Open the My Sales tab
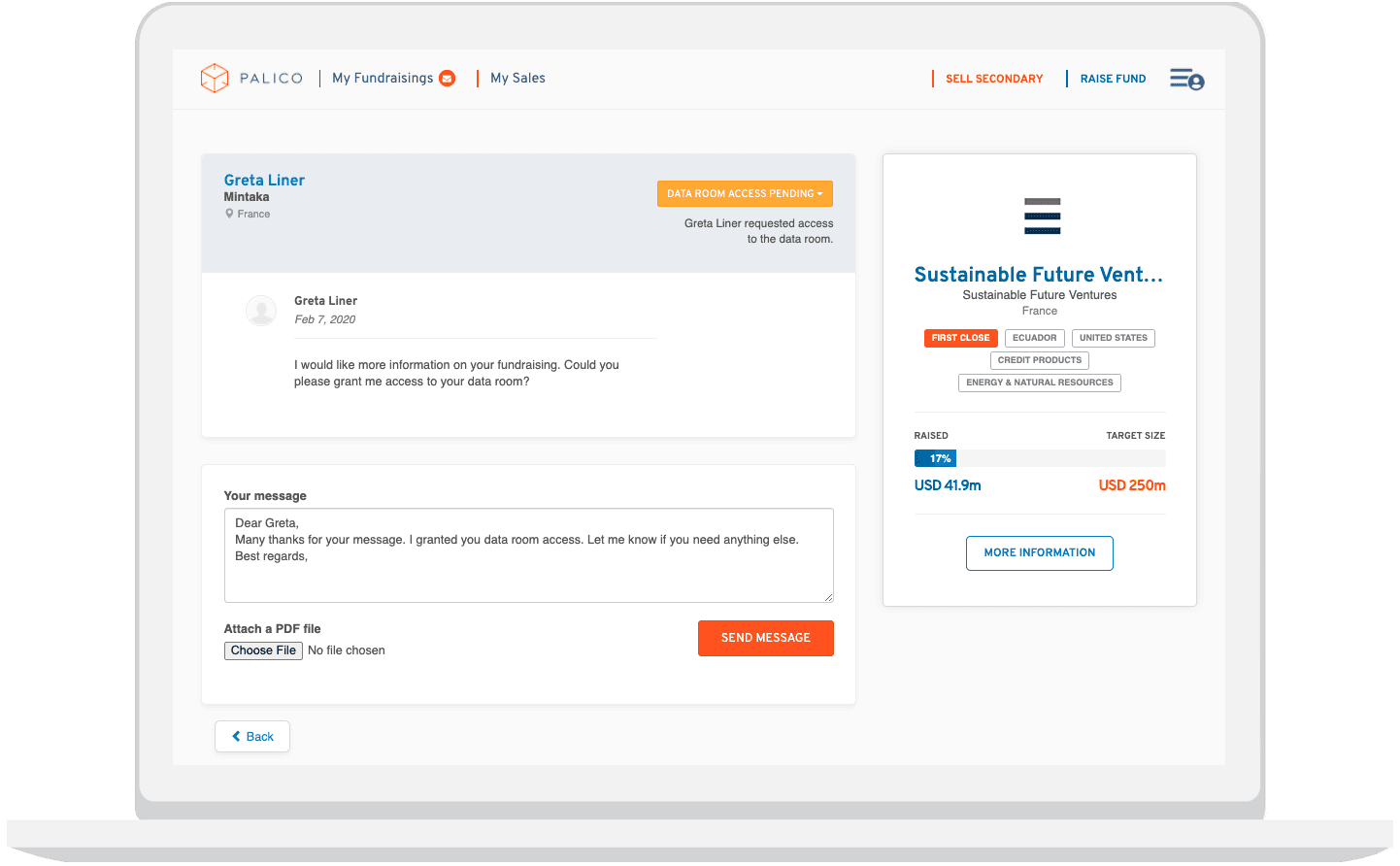 pos(517,78)
